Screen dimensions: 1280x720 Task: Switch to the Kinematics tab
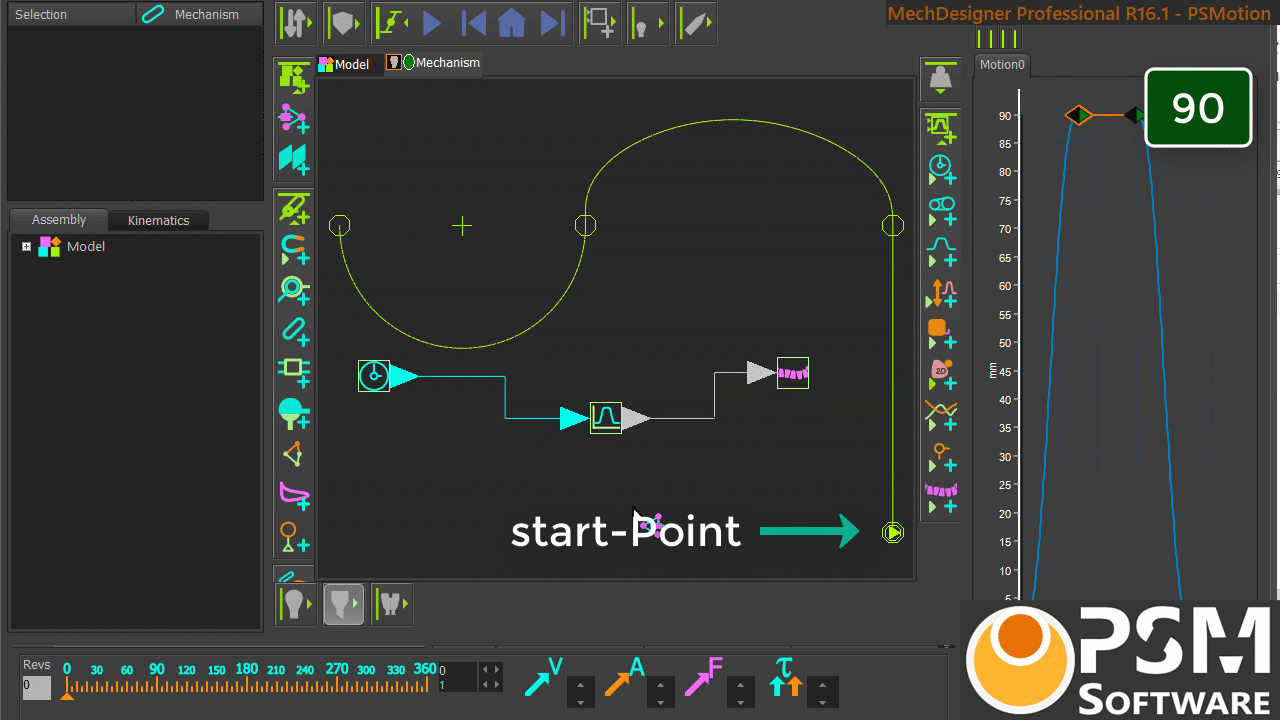158,220
